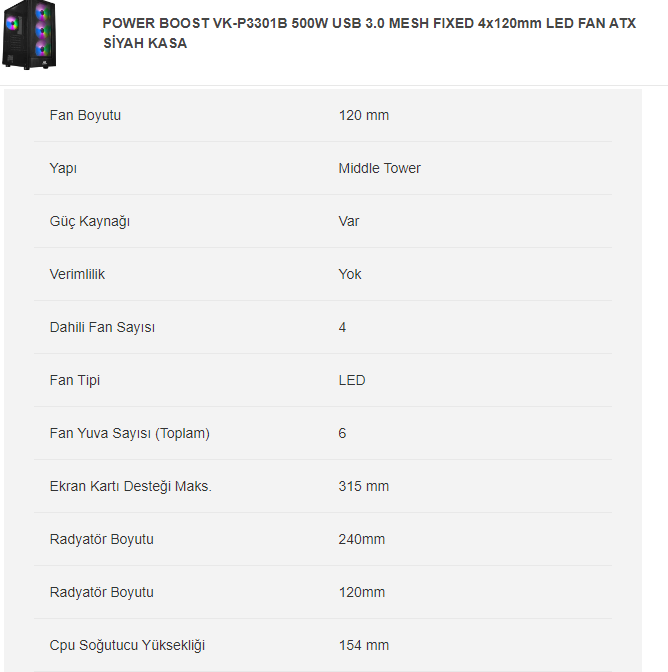Select the Verimlilik spec label

(x=77, y=274)
